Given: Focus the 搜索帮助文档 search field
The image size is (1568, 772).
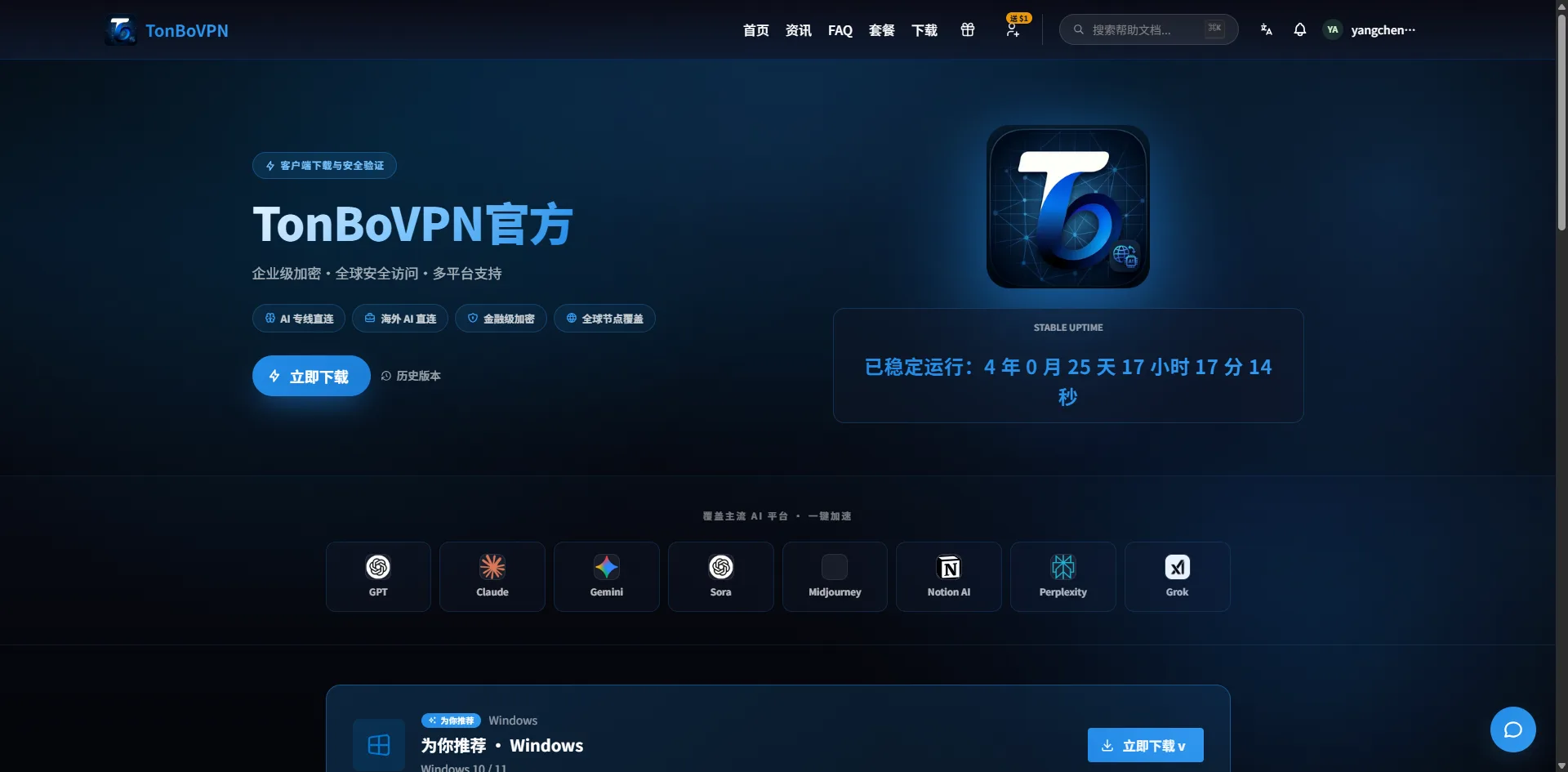Looking at the screenshot, I should [x=1148, y=29].
